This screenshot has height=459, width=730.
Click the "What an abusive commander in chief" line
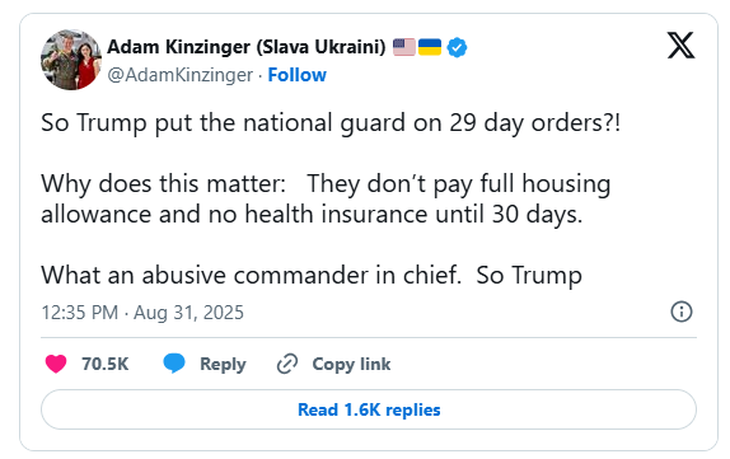pos(311,274)
